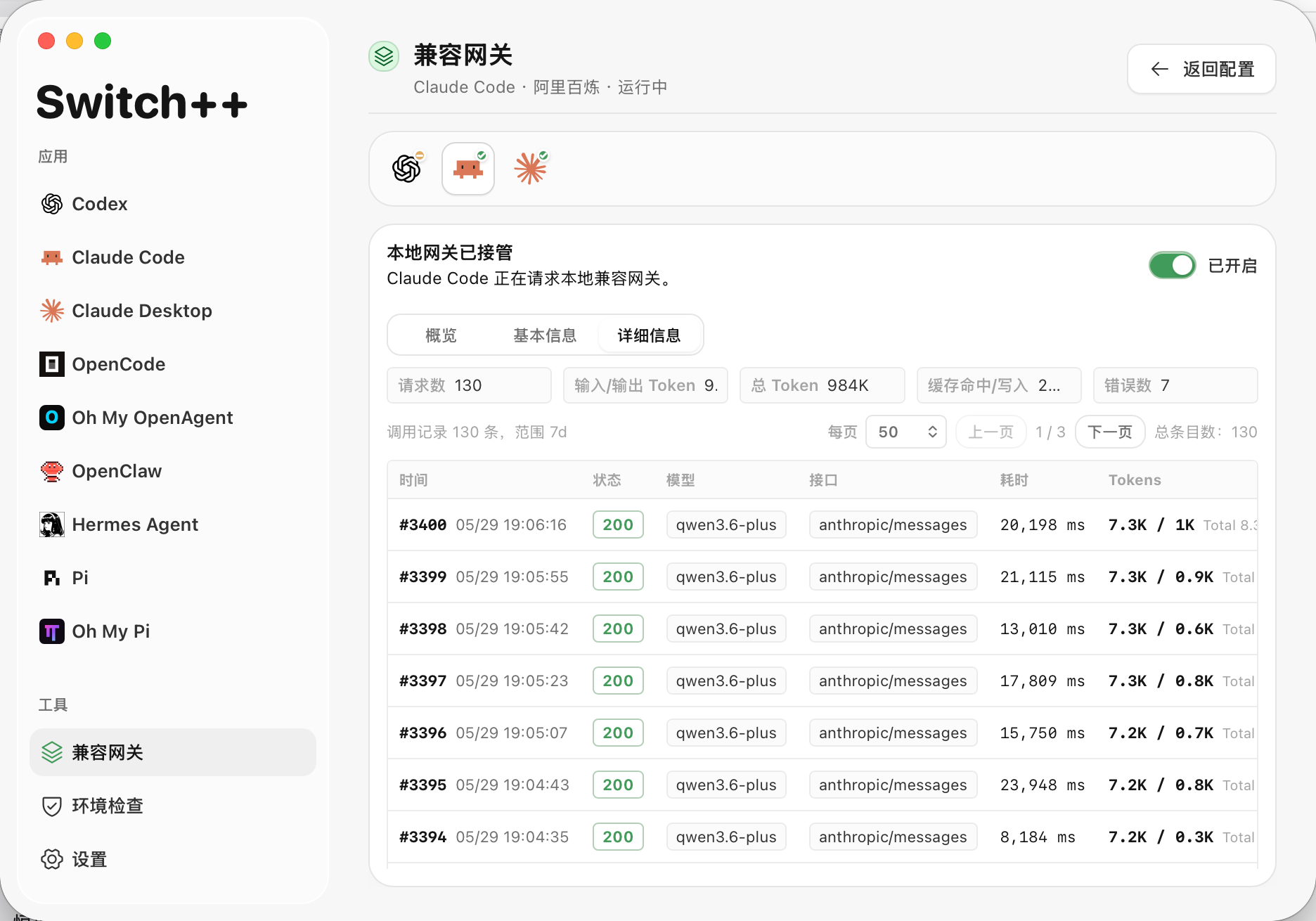1316x921 pixels.
Task: Open Claude Desktop sidebar entry
Action: [x=172, y=311]
